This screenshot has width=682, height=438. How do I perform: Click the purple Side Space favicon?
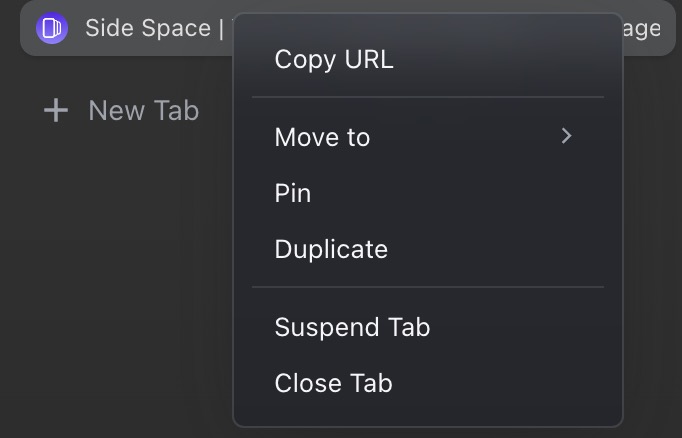52,28
